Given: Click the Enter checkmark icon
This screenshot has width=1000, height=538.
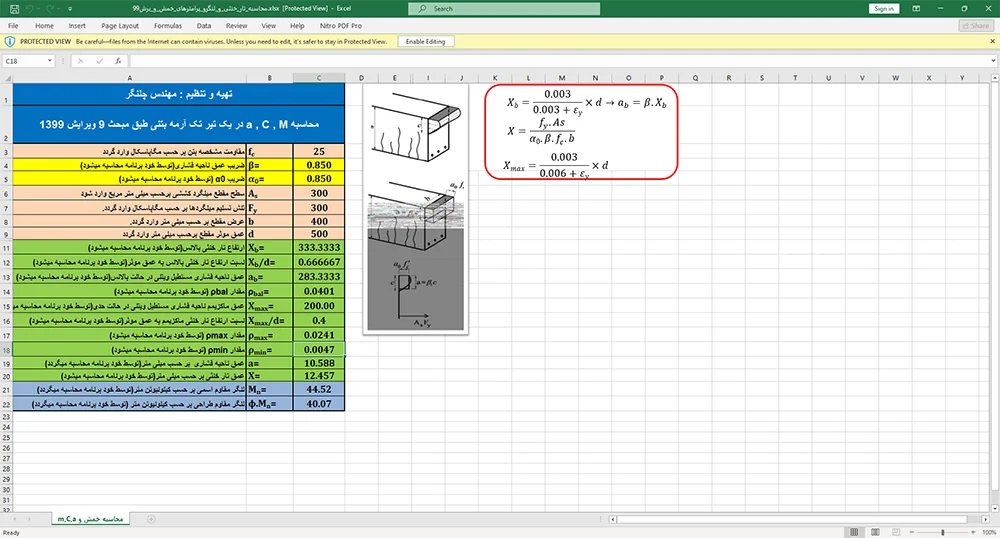Looking at the screenshot, I should 99,61.
